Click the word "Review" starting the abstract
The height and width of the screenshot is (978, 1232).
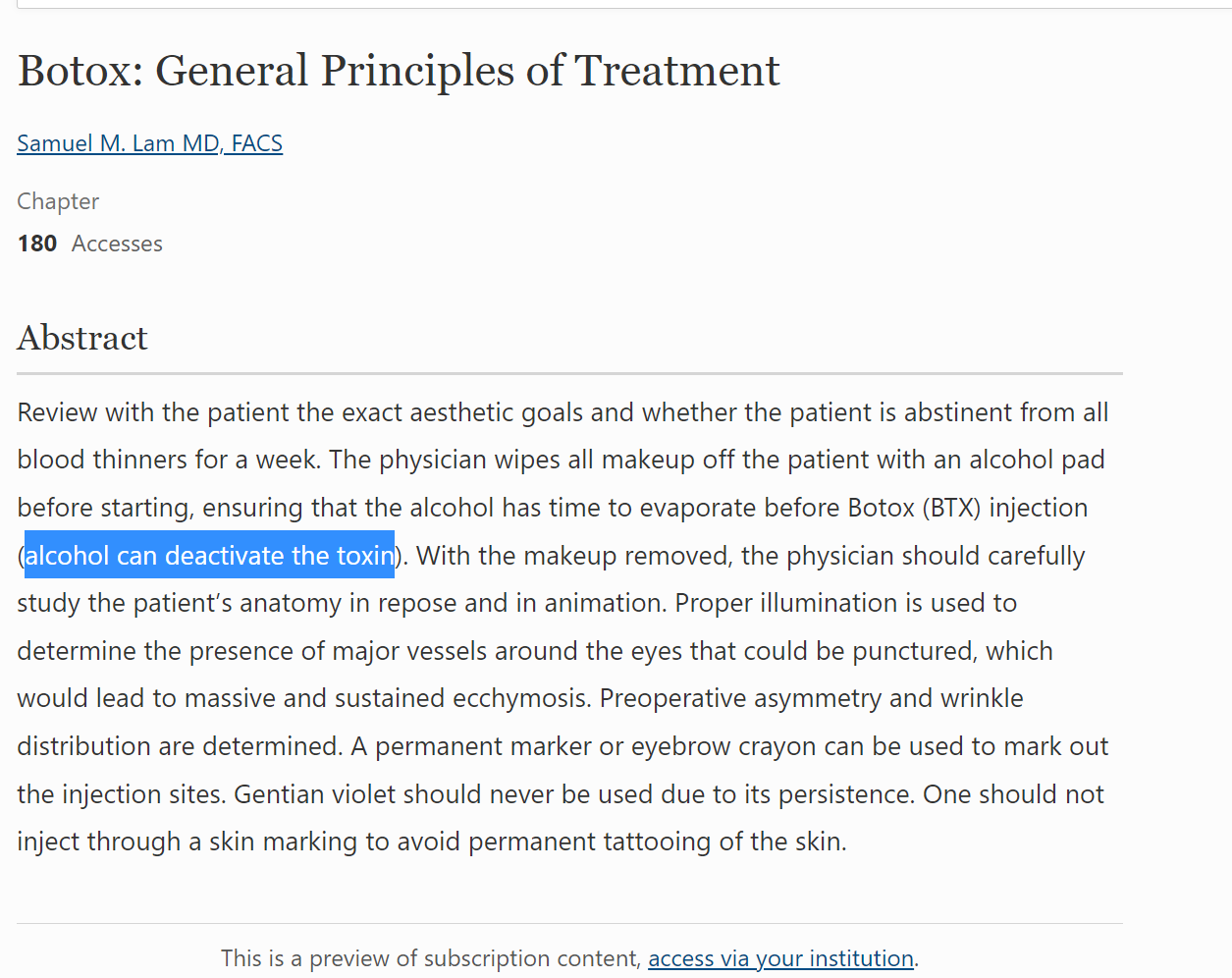(57, 412)
